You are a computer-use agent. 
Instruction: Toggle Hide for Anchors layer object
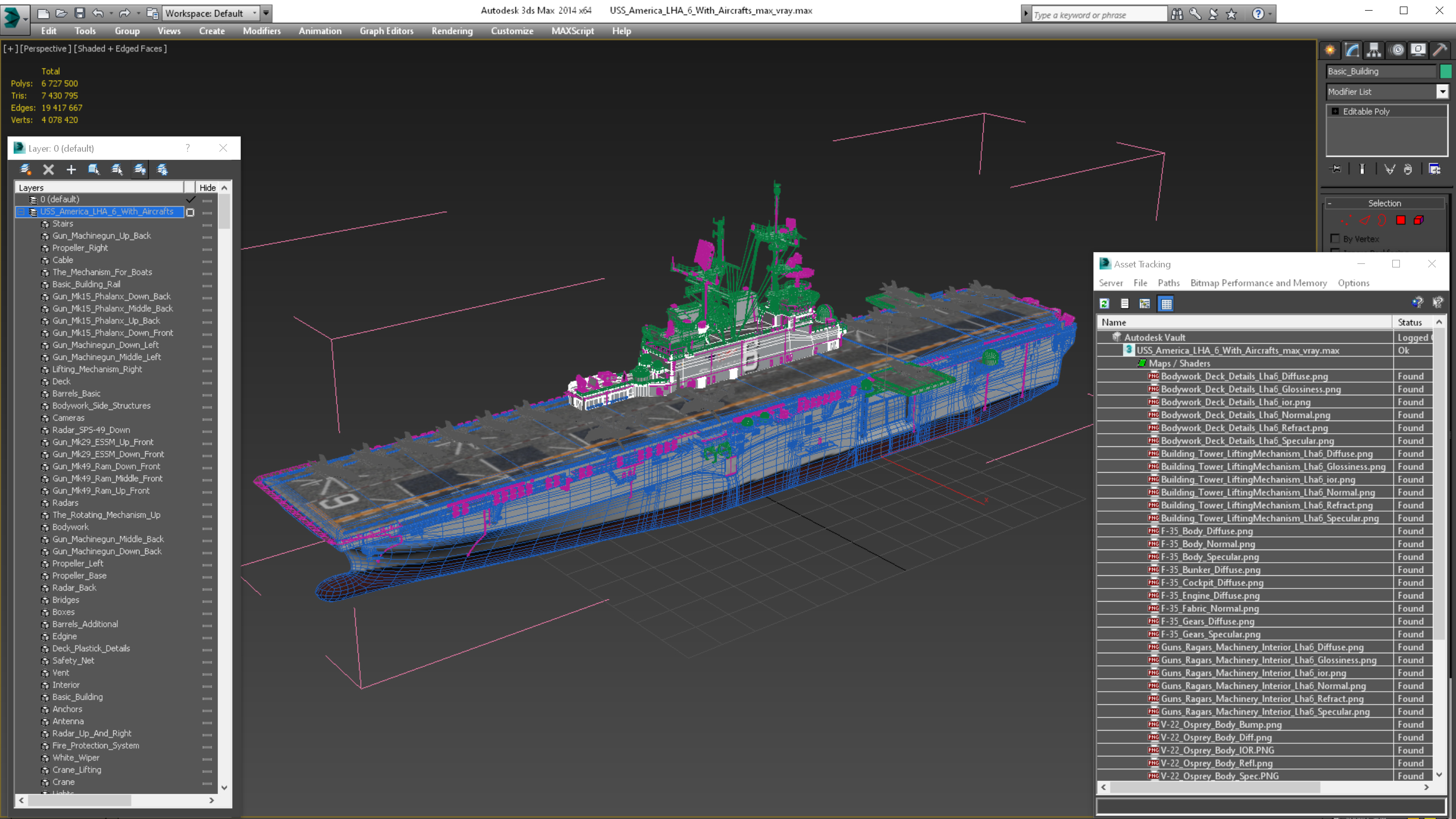point(207,710)
